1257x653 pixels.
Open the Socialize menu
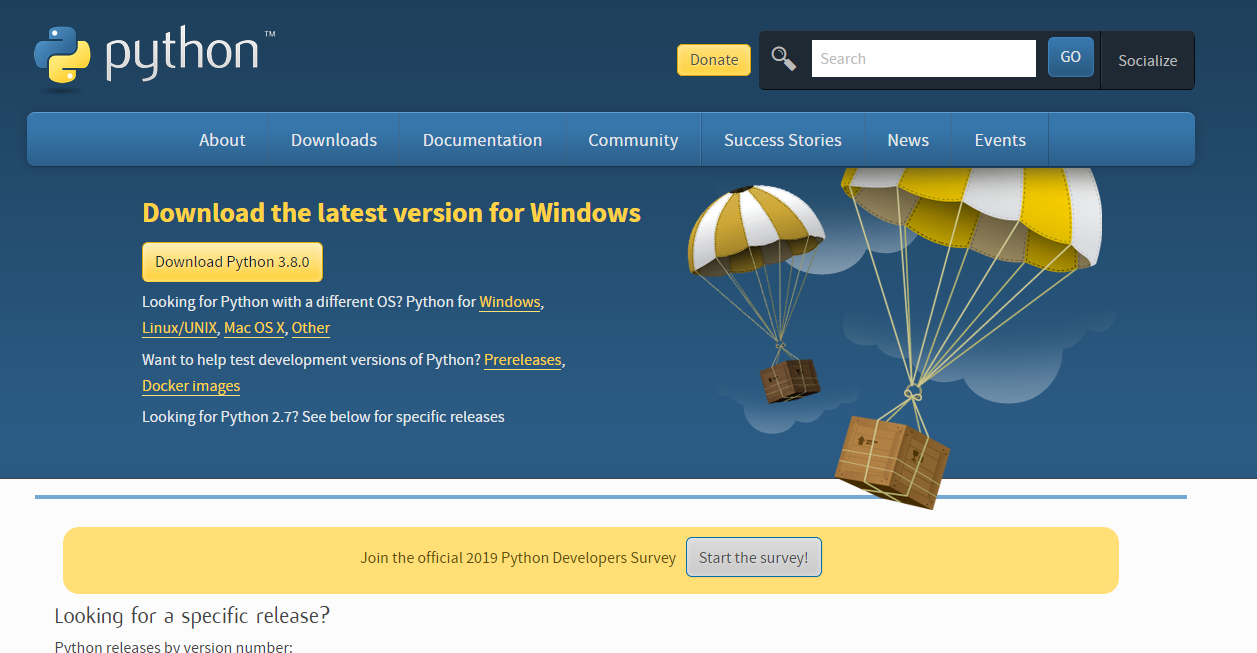point(1147,60)
